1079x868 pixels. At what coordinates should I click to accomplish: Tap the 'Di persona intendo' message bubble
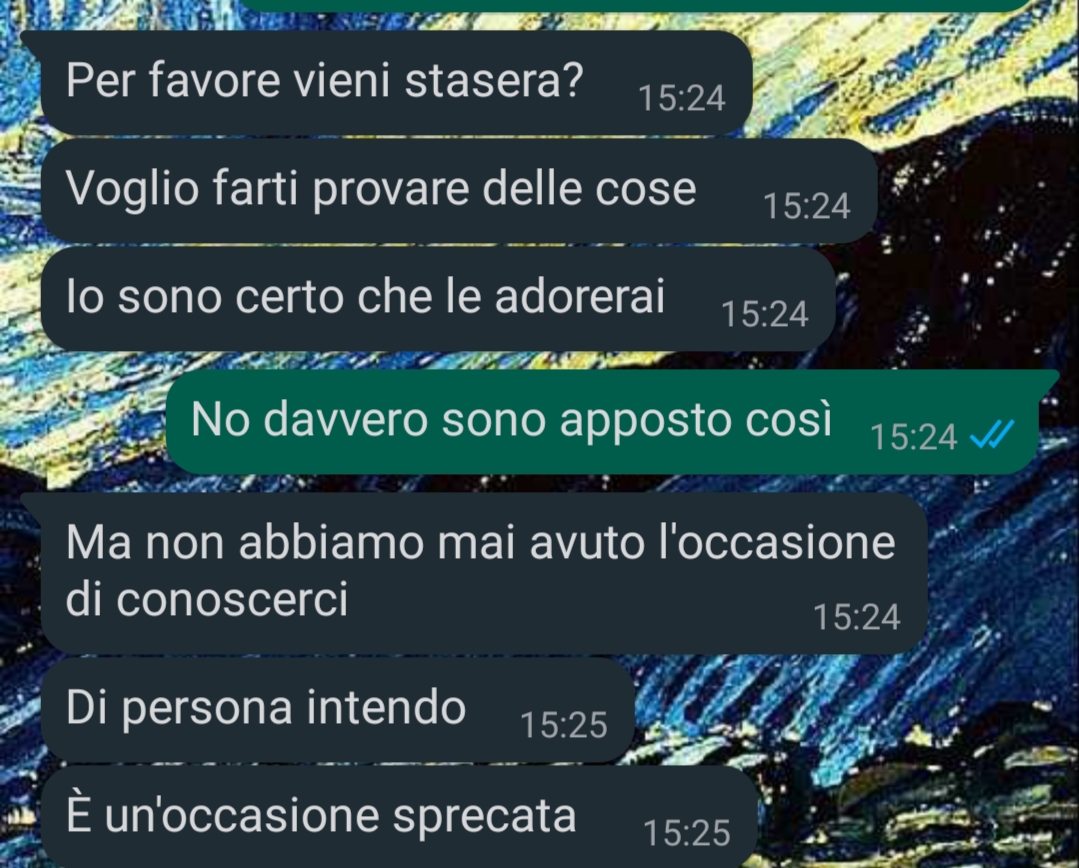pyautogui.click(x=337, y=710)
